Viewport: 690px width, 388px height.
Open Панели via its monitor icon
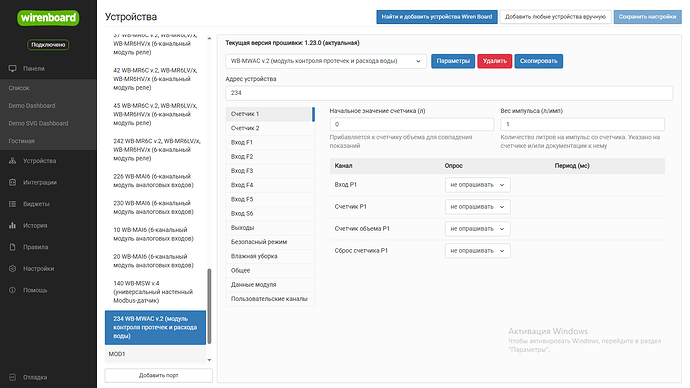[x=12, y=69]
